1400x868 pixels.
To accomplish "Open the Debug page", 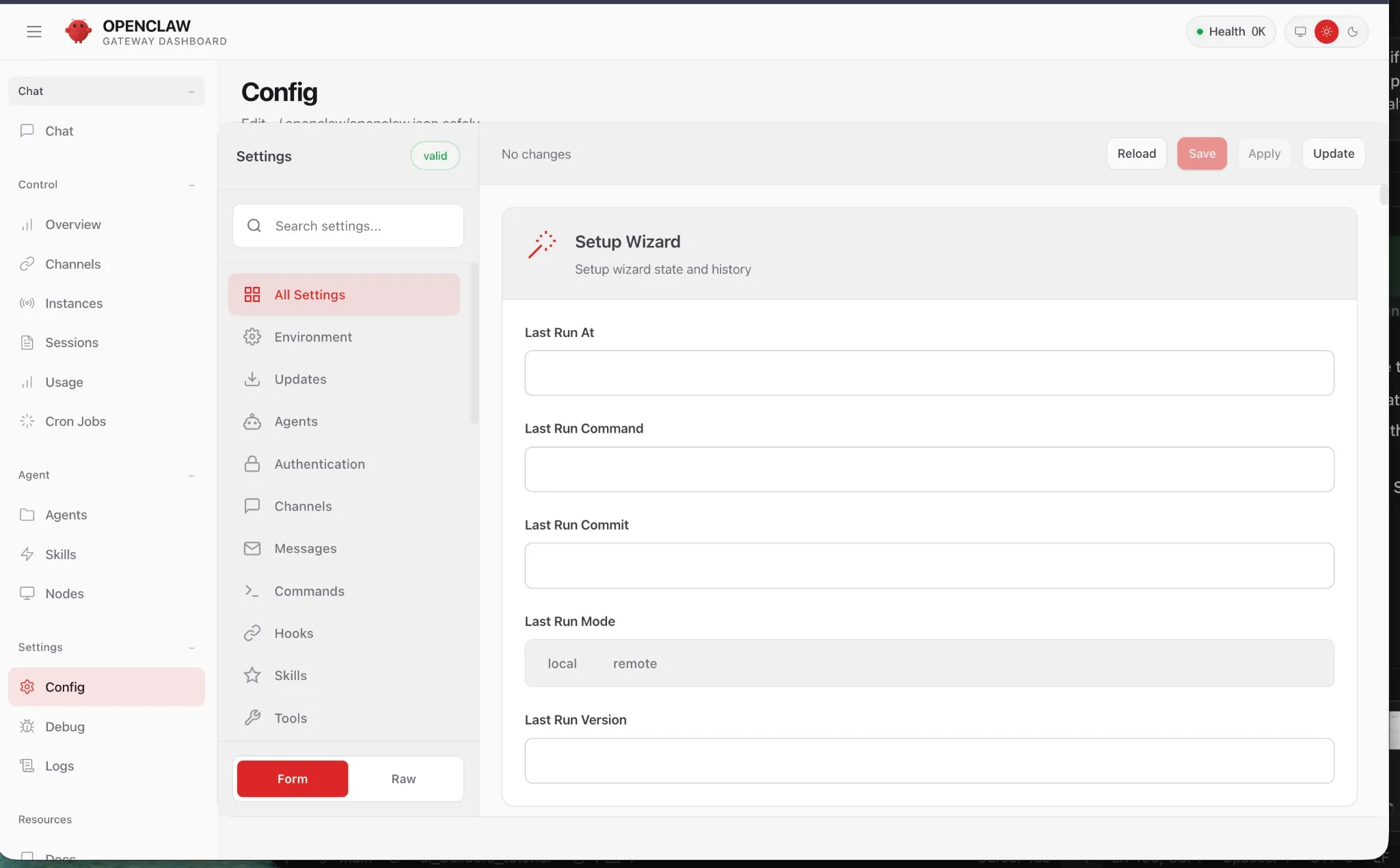I will point(107,727).
